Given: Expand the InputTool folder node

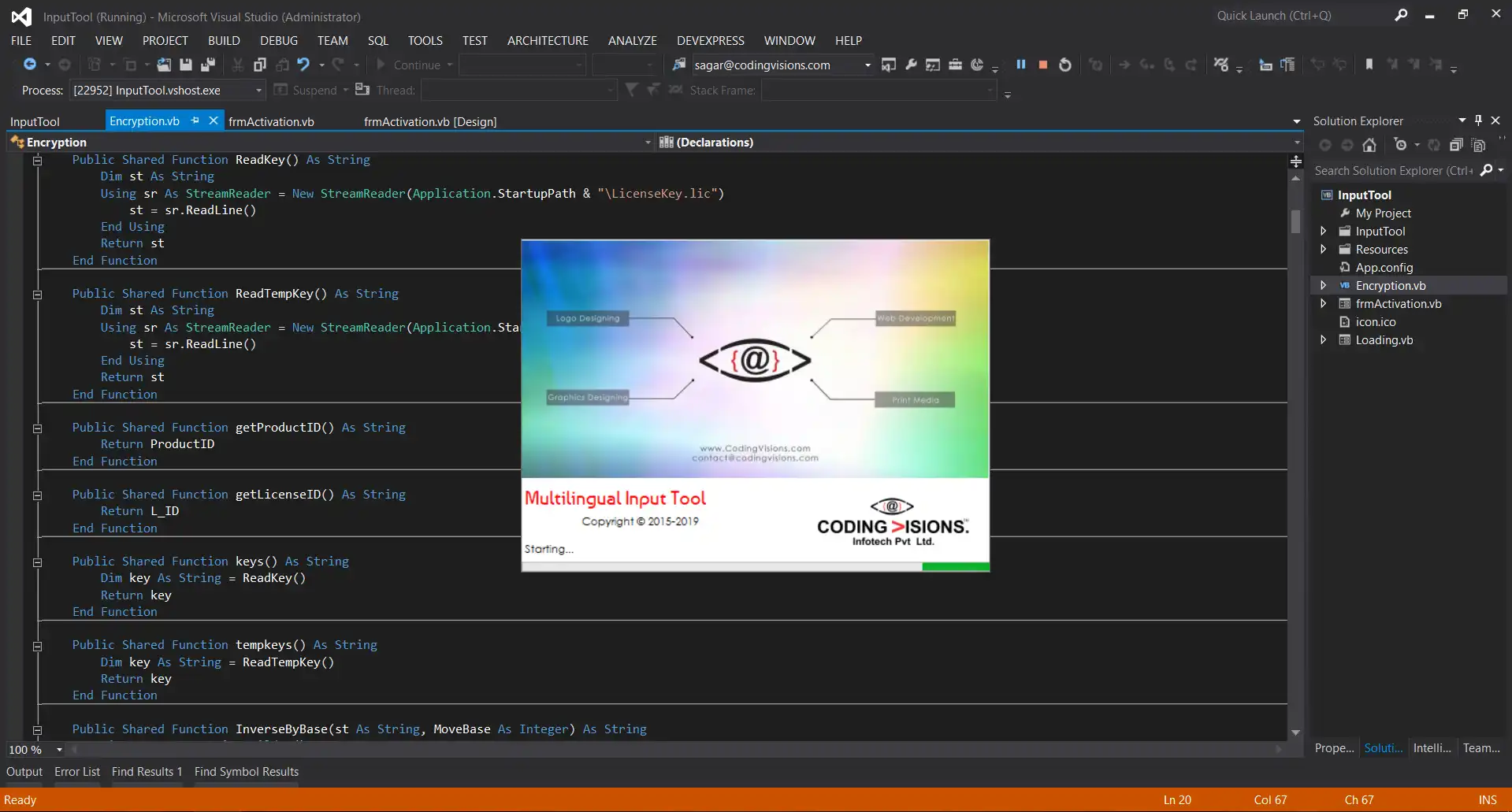Looking at the screenshot, I should tap(1324, 231).
